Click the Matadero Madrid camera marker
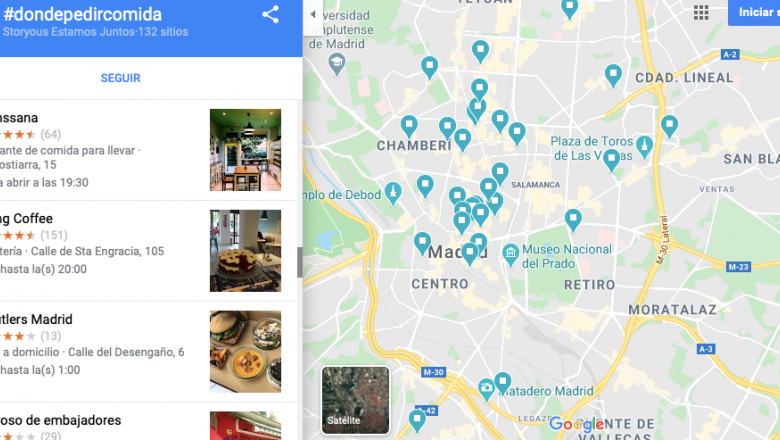This screenshot has width=780, height=440. tap(486, 389)
